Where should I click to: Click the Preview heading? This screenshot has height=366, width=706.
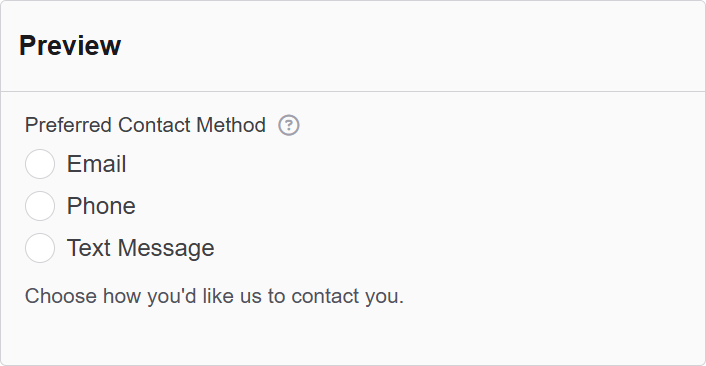point(70,45)
